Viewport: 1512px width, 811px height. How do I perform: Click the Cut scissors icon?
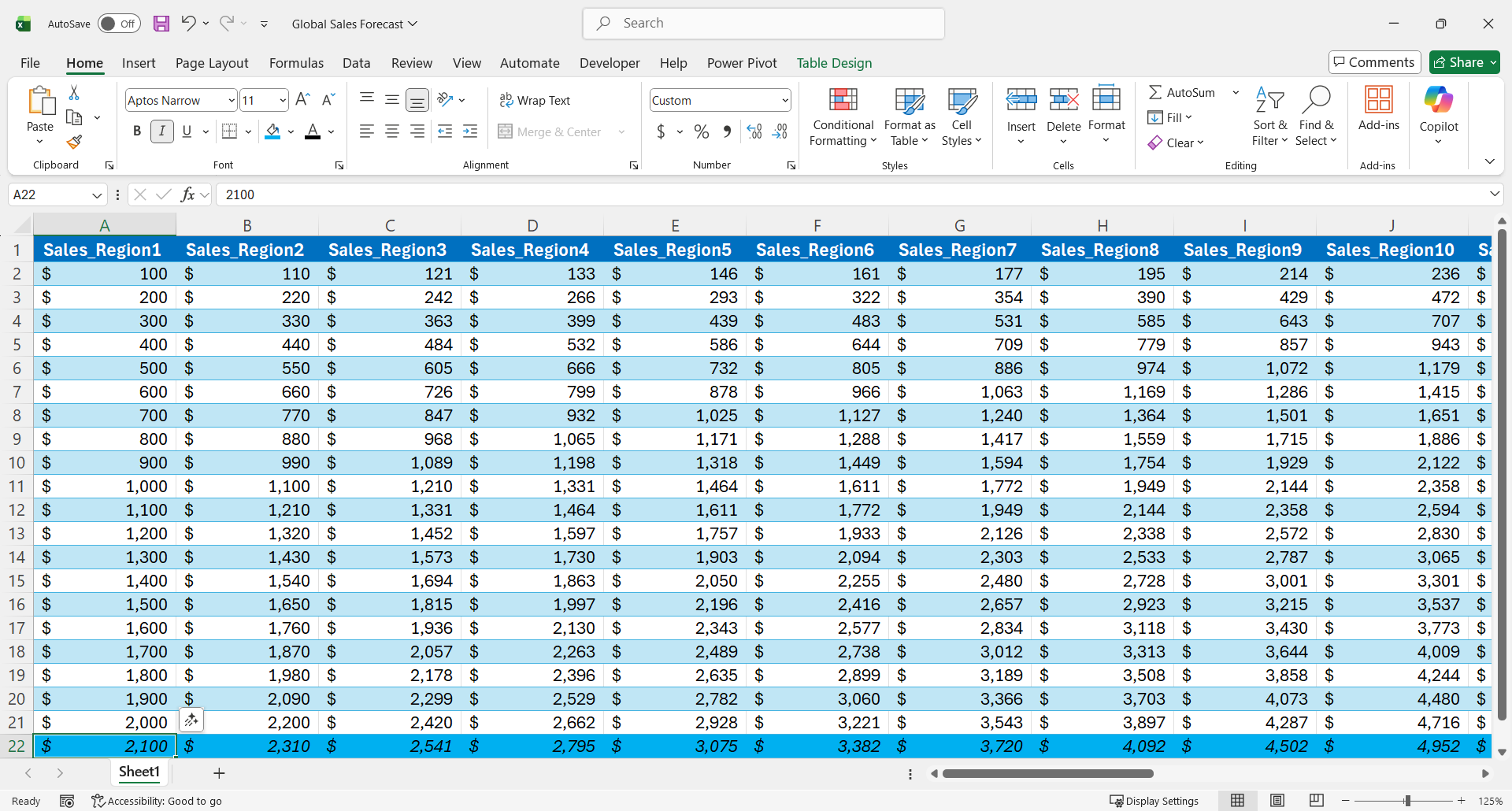(x=74, y=93)
